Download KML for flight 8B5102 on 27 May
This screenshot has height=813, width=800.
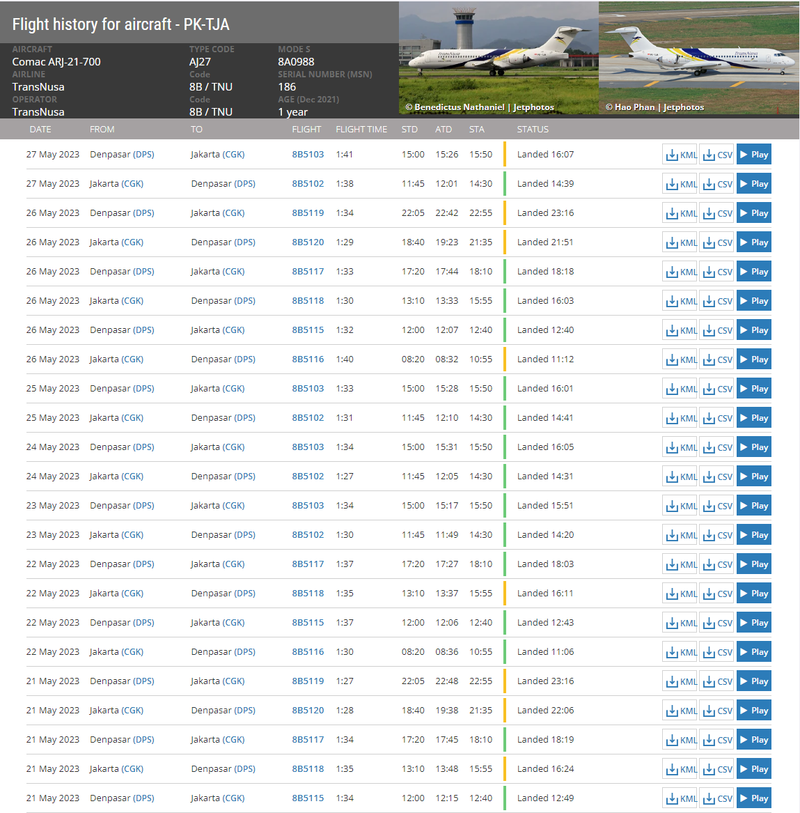click(x=680, y=184)
